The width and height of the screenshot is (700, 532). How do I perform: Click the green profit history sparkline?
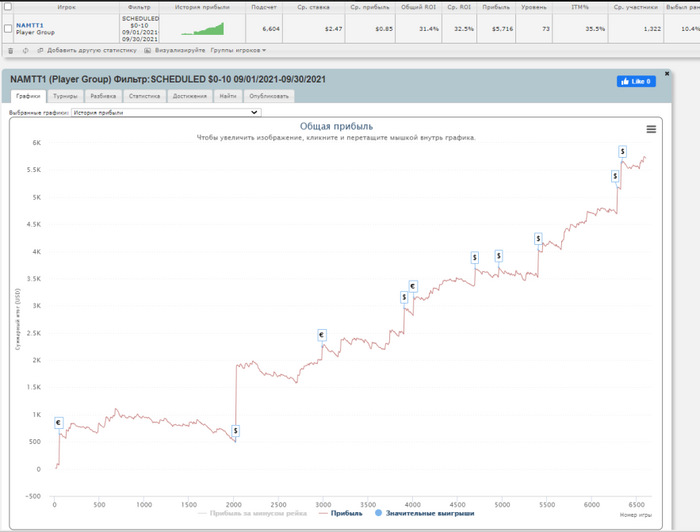(203, 29)
